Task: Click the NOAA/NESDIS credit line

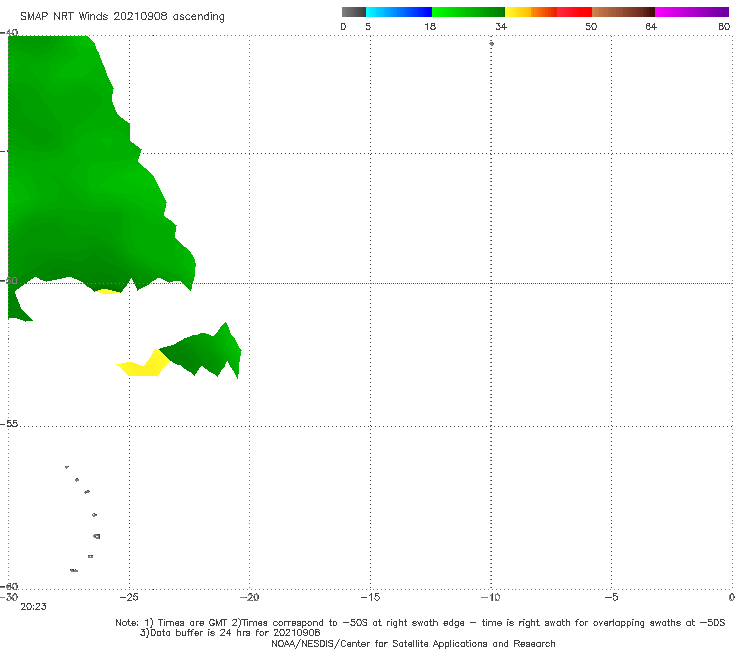Action: click(413, 644)
